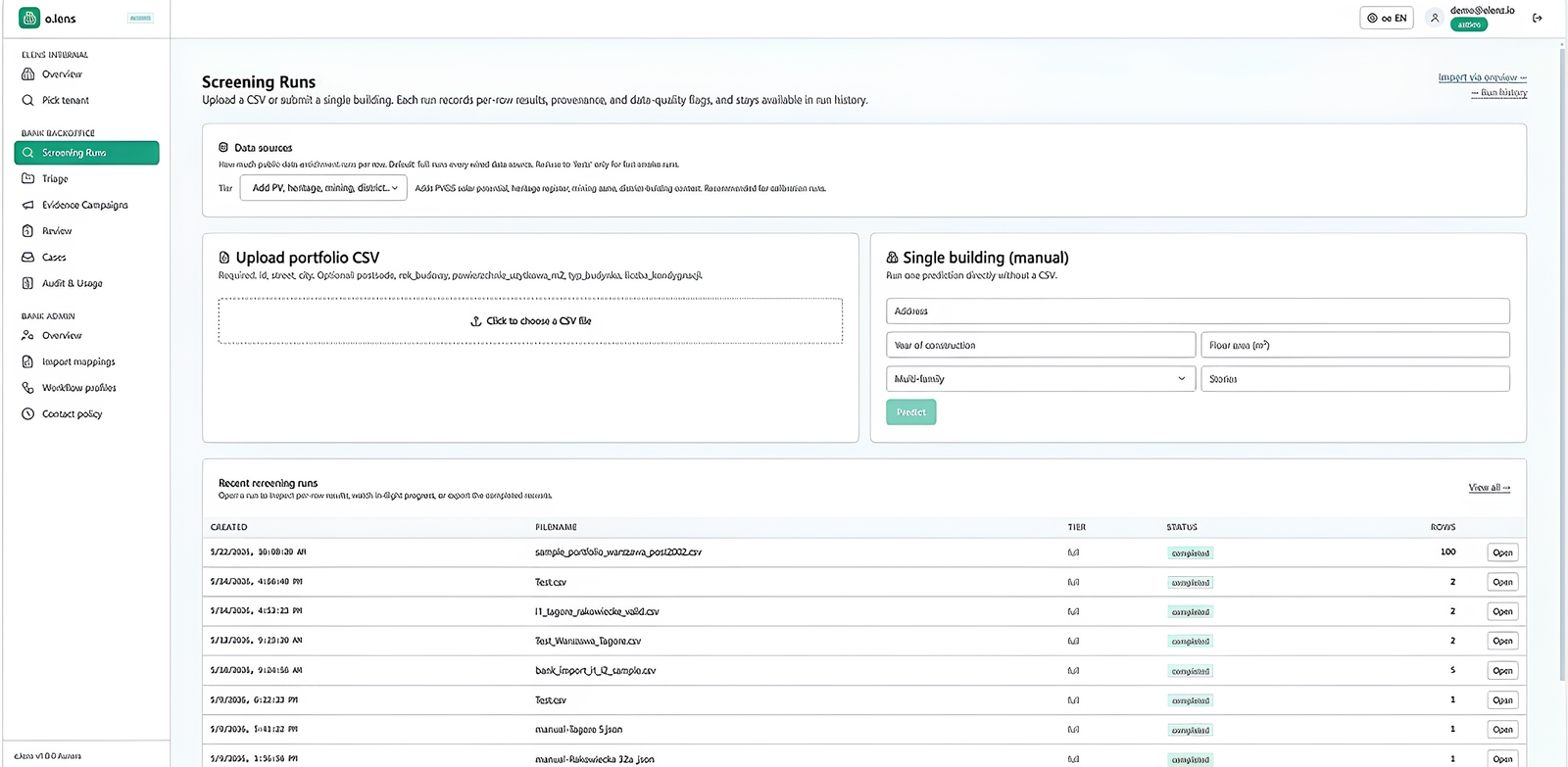Image resolution: width=1568 pixels, height=767 pixels.
Task: Expand the Tier data sources dropdown
Action: coord(323,188)
